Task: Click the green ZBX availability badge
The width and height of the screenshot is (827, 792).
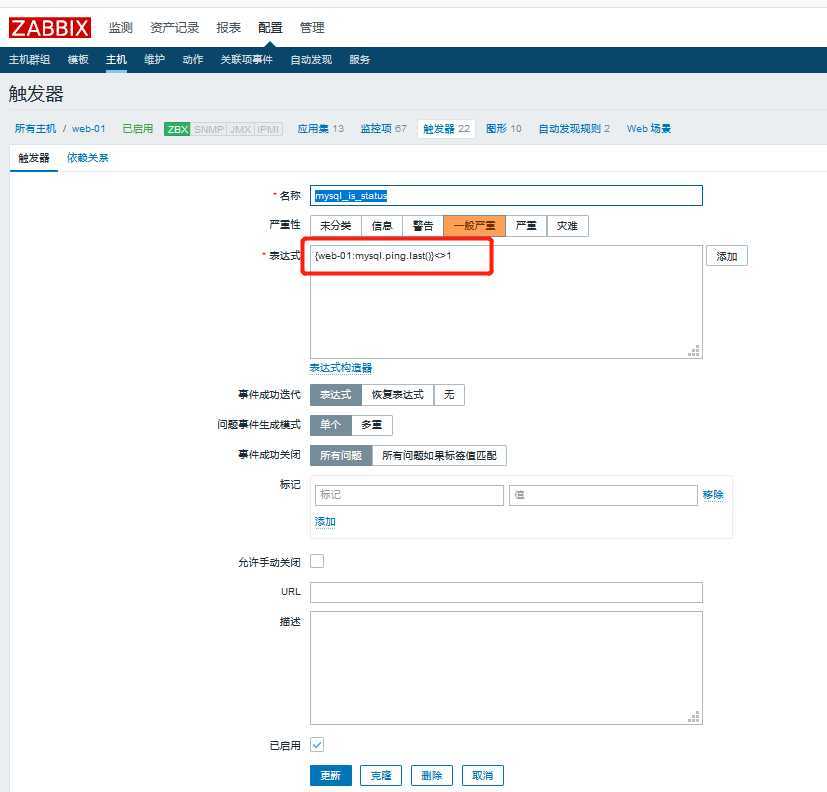Action: (177, 129)
